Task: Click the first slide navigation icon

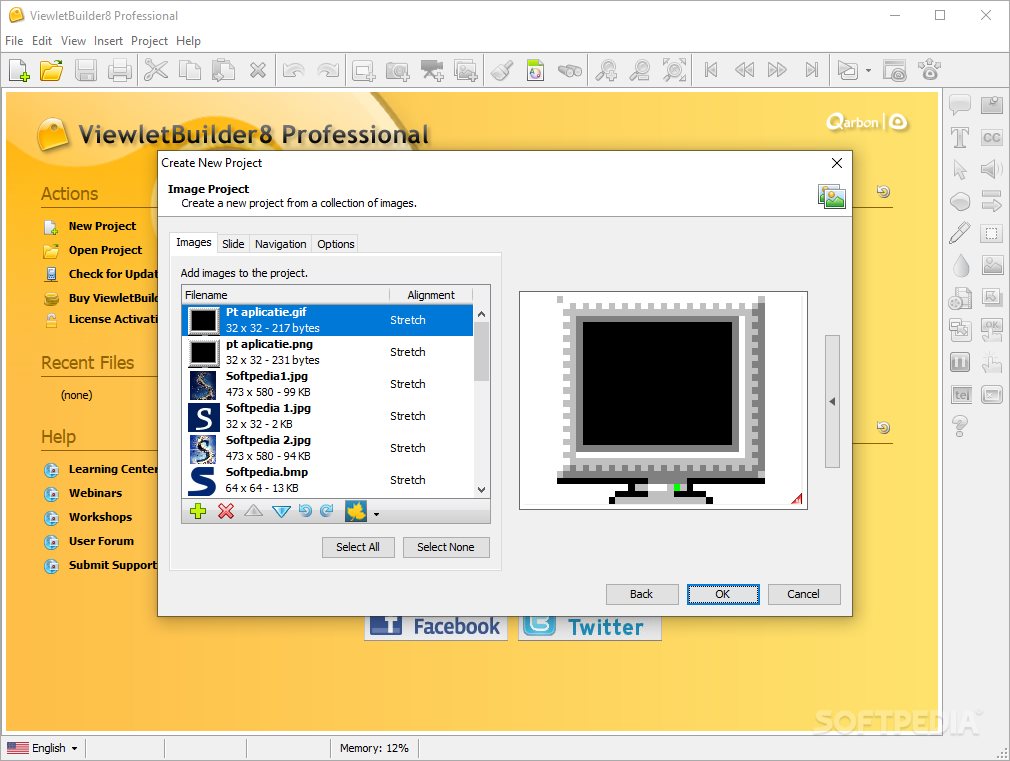Action: (x=710, y=70)
